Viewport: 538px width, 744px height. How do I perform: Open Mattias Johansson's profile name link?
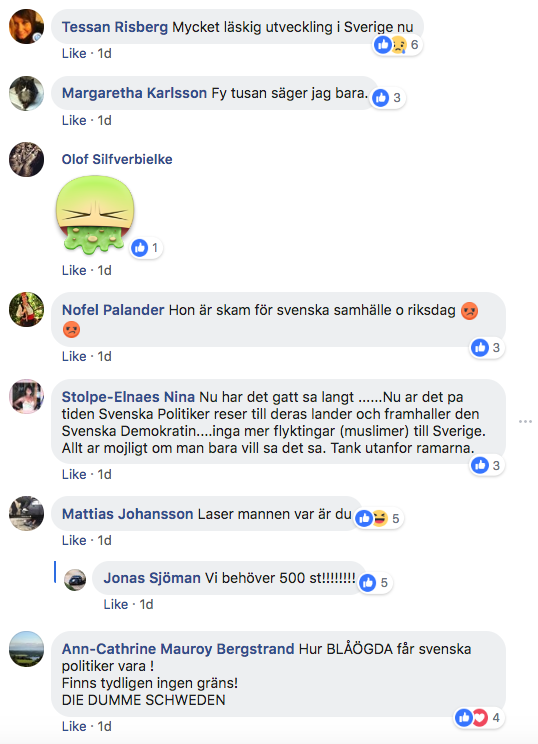point(128,514)
